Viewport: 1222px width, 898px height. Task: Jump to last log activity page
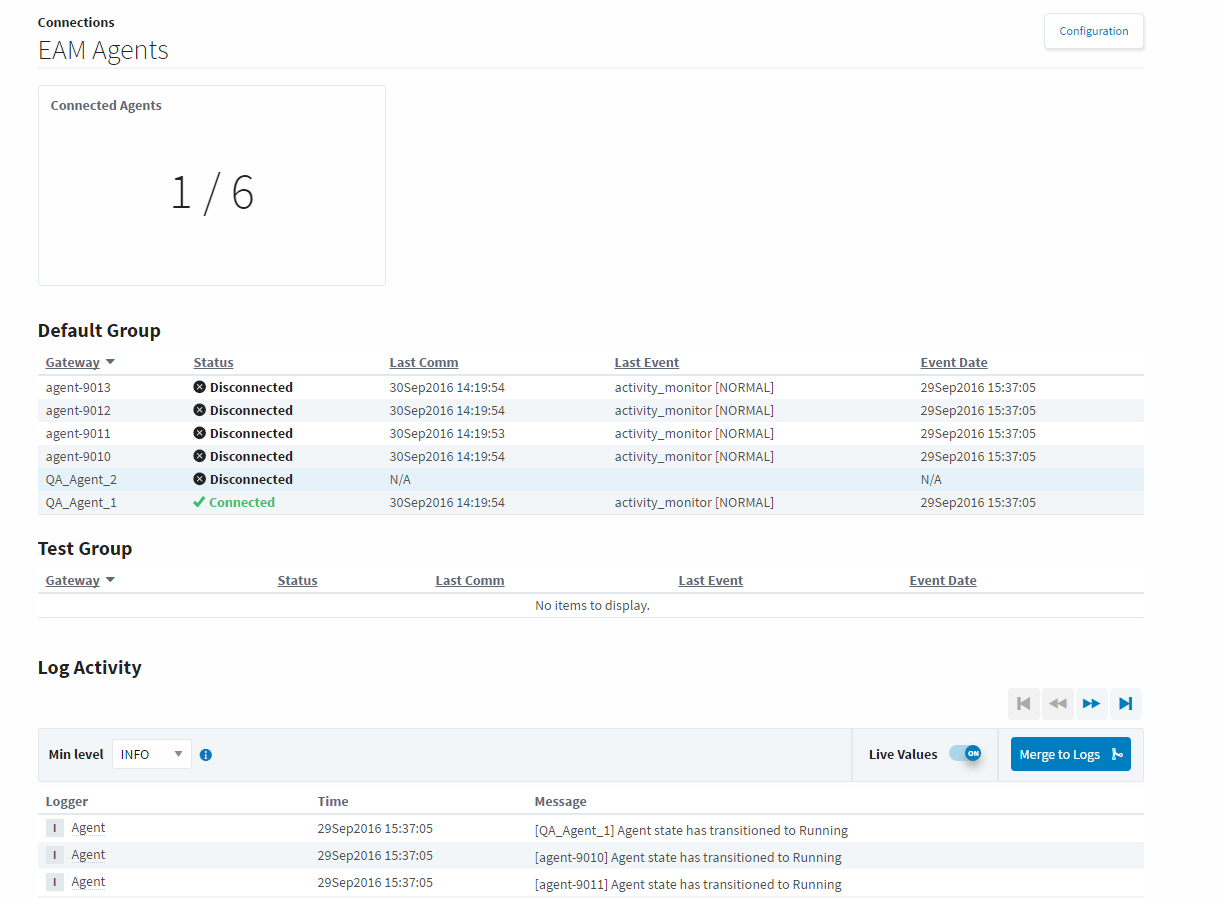1125,704
